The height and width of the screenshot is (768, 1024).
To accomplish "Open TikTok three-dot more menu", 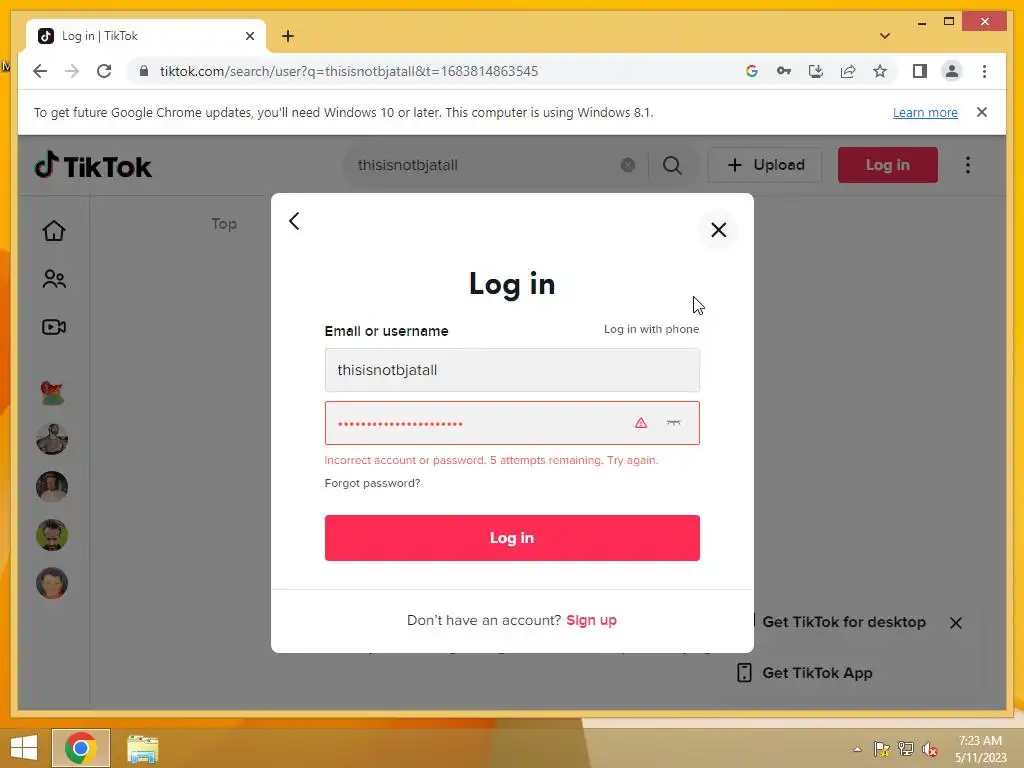I will 968,165.
